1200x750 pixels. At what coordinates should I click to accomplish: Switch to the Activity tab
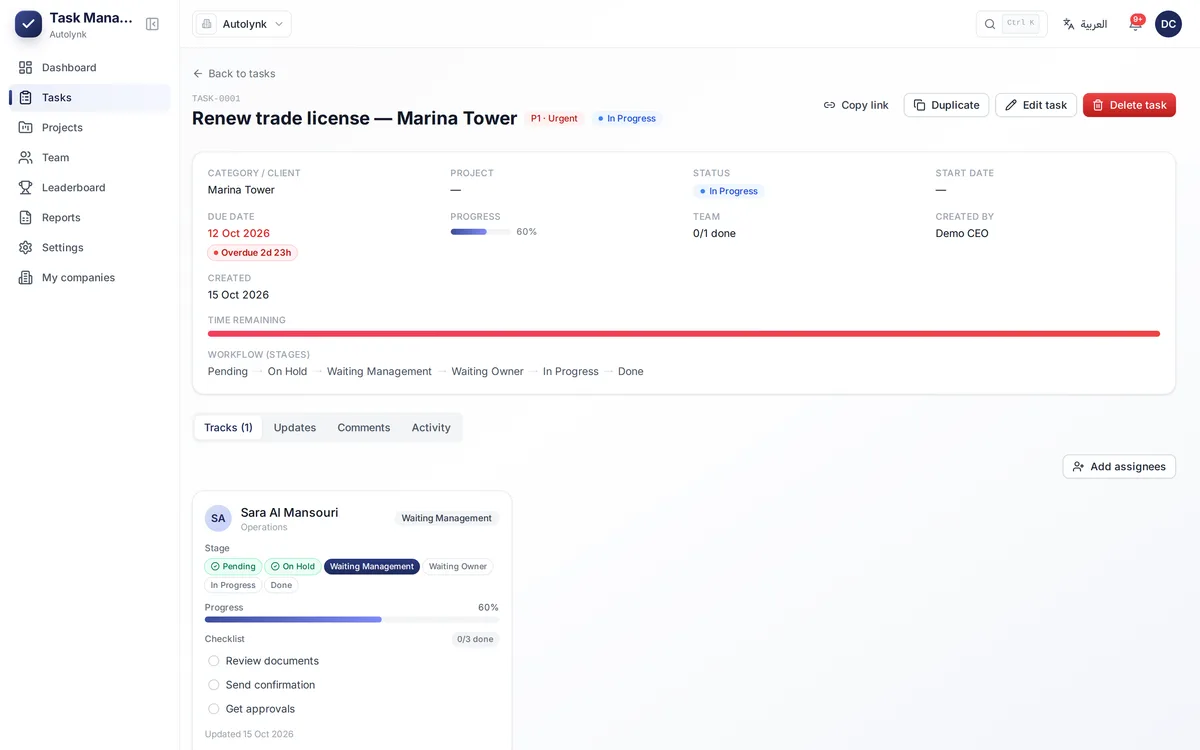[431, 428]
